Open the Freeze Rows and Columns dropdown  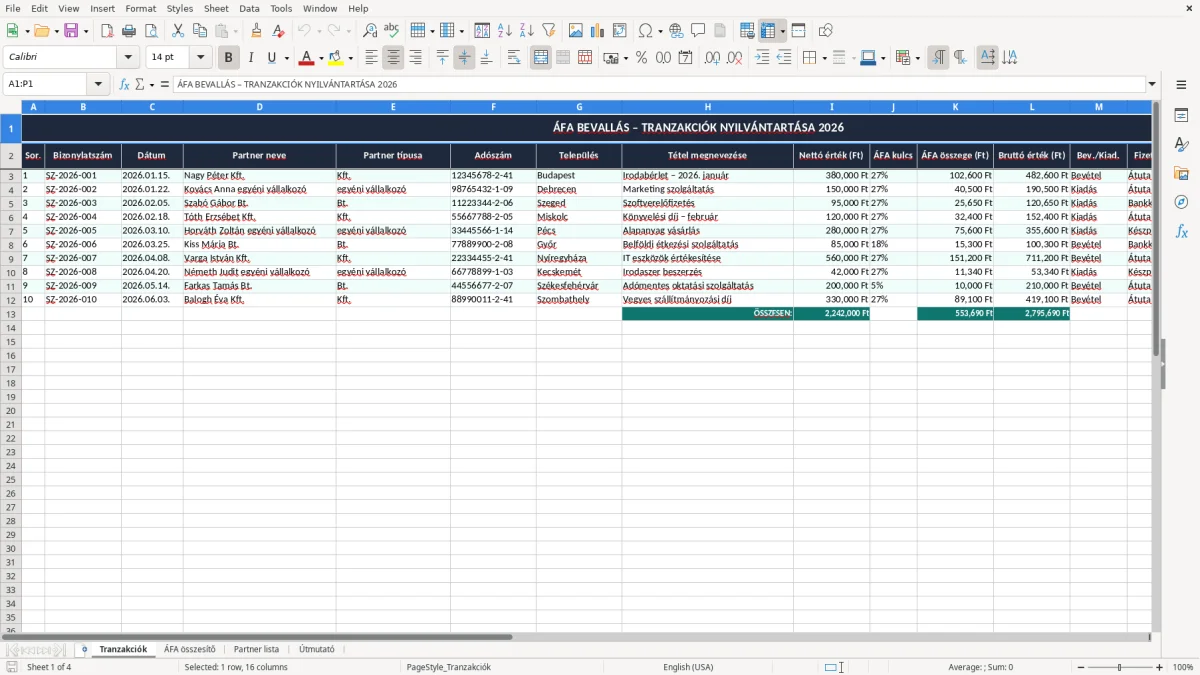coord(782,31)
